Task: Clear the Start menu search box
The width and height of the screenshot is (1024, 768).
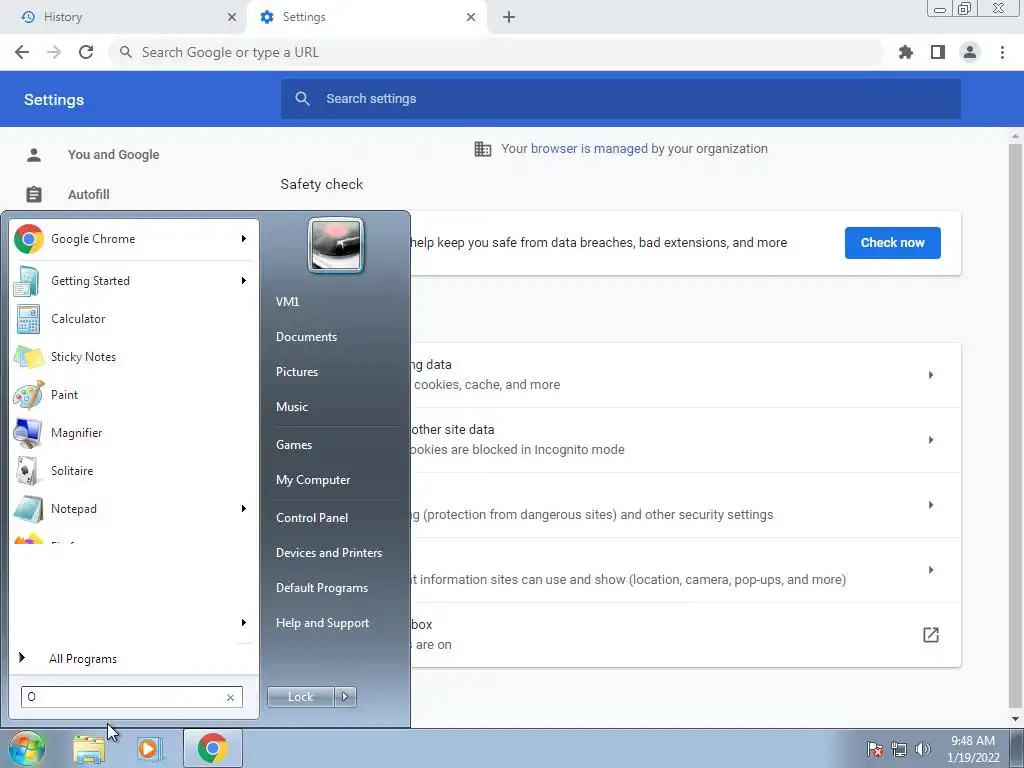Action: point(231,697)
